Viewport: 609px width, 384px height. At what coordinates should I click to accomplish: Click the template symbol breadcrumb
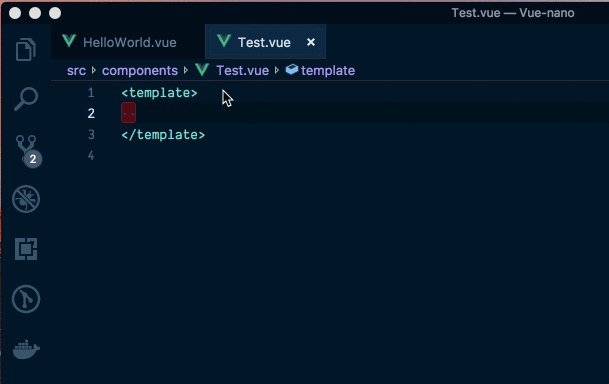(328, 71)
